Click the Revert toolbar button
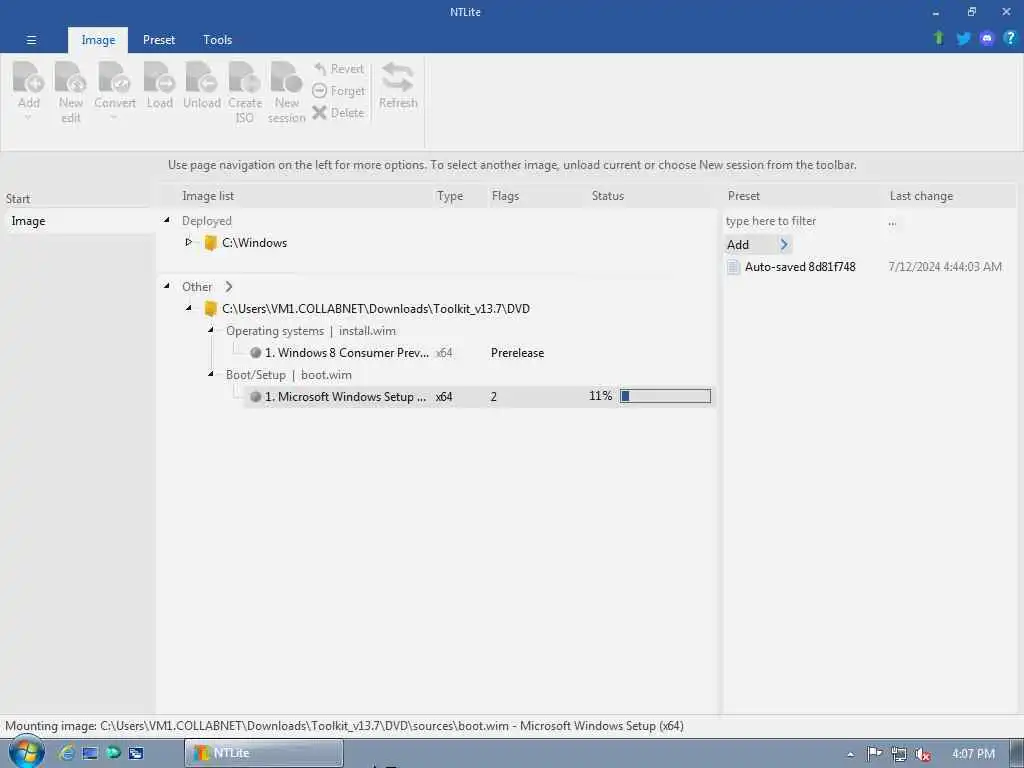The height and width of the screenshot is (768, 1024). [338, 69]
